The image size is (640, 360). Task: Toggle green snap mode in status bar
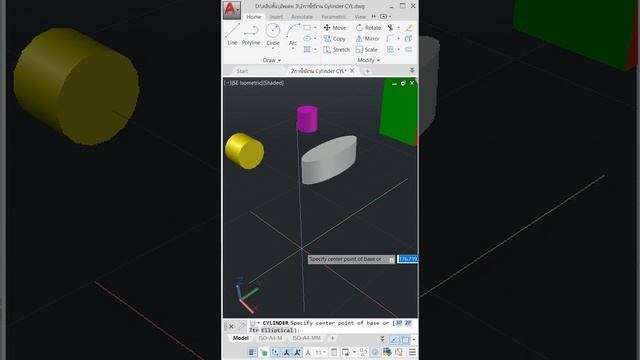pyautogui.click(x=264, y=352)
